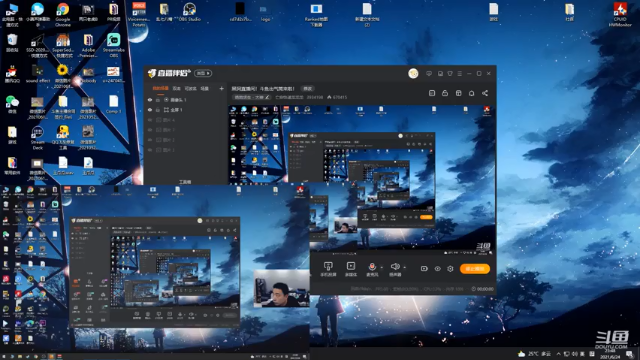Click the stream timer 00:00:00 in status bar

pyautogui.click(x=482, y=289)
